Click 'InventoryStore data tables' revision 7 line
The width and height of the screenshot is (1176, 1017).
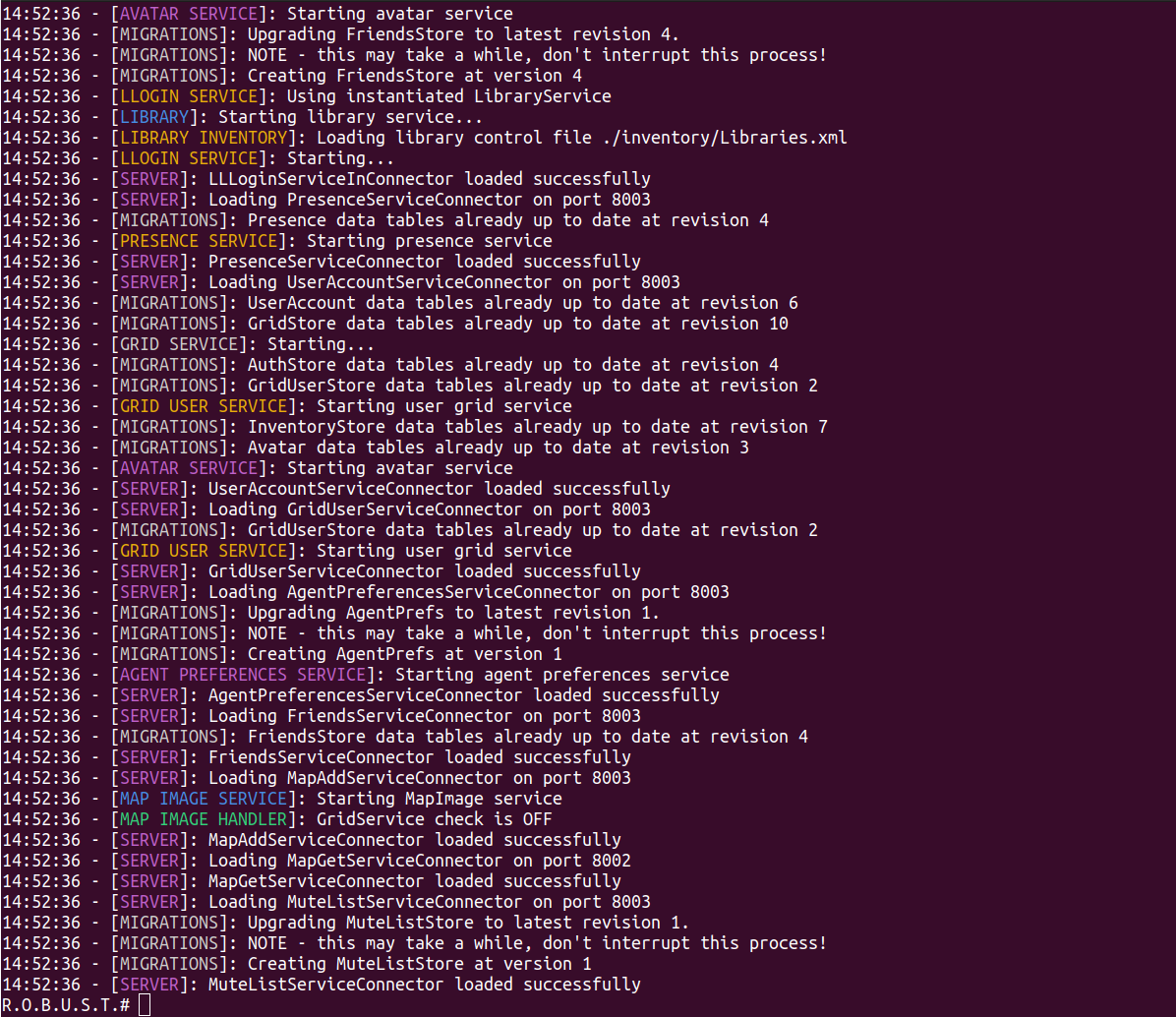click(415, 427)
